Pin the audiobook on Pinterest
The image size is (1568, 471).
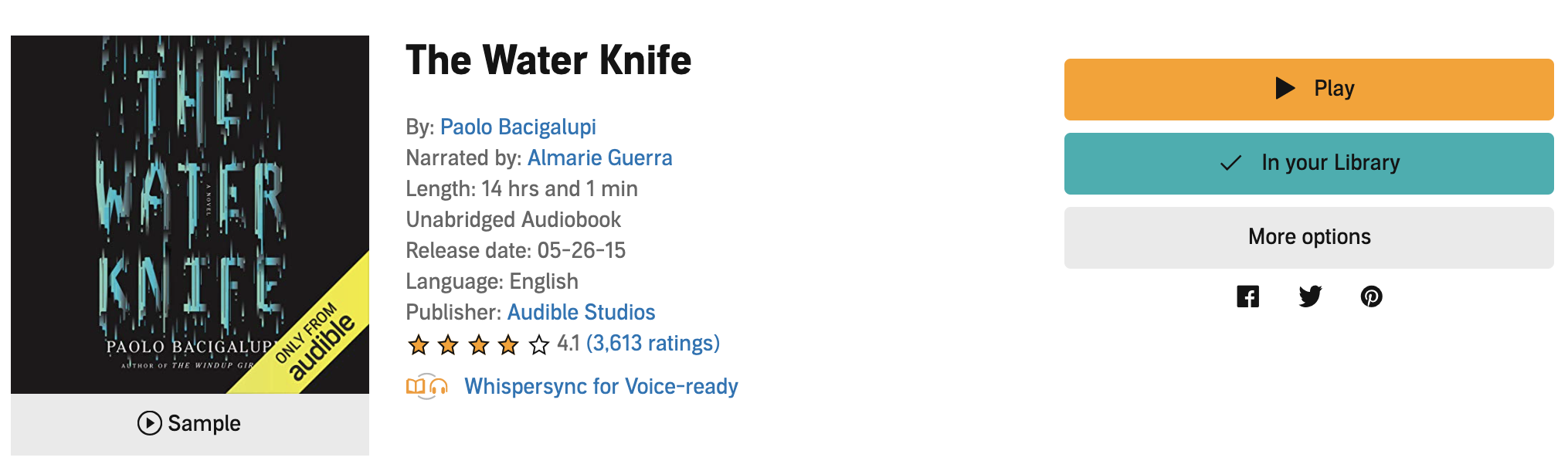(1371, 296)
